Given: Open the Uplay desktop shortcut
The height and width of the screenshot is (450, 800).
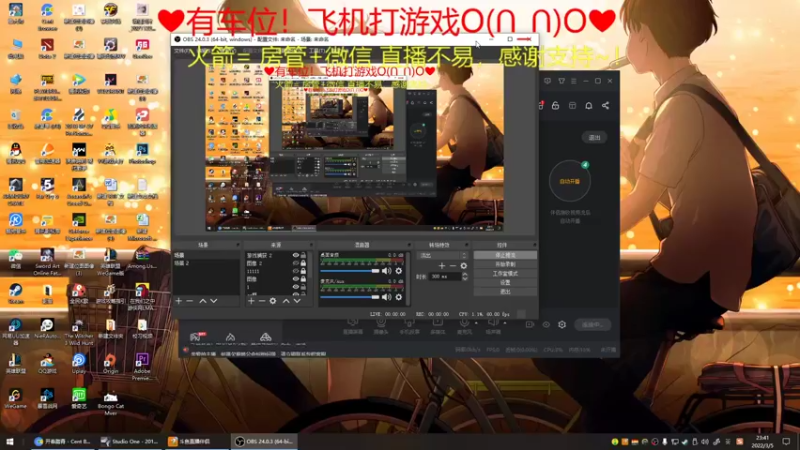Looking at the screenshot, I should point(79,364).
